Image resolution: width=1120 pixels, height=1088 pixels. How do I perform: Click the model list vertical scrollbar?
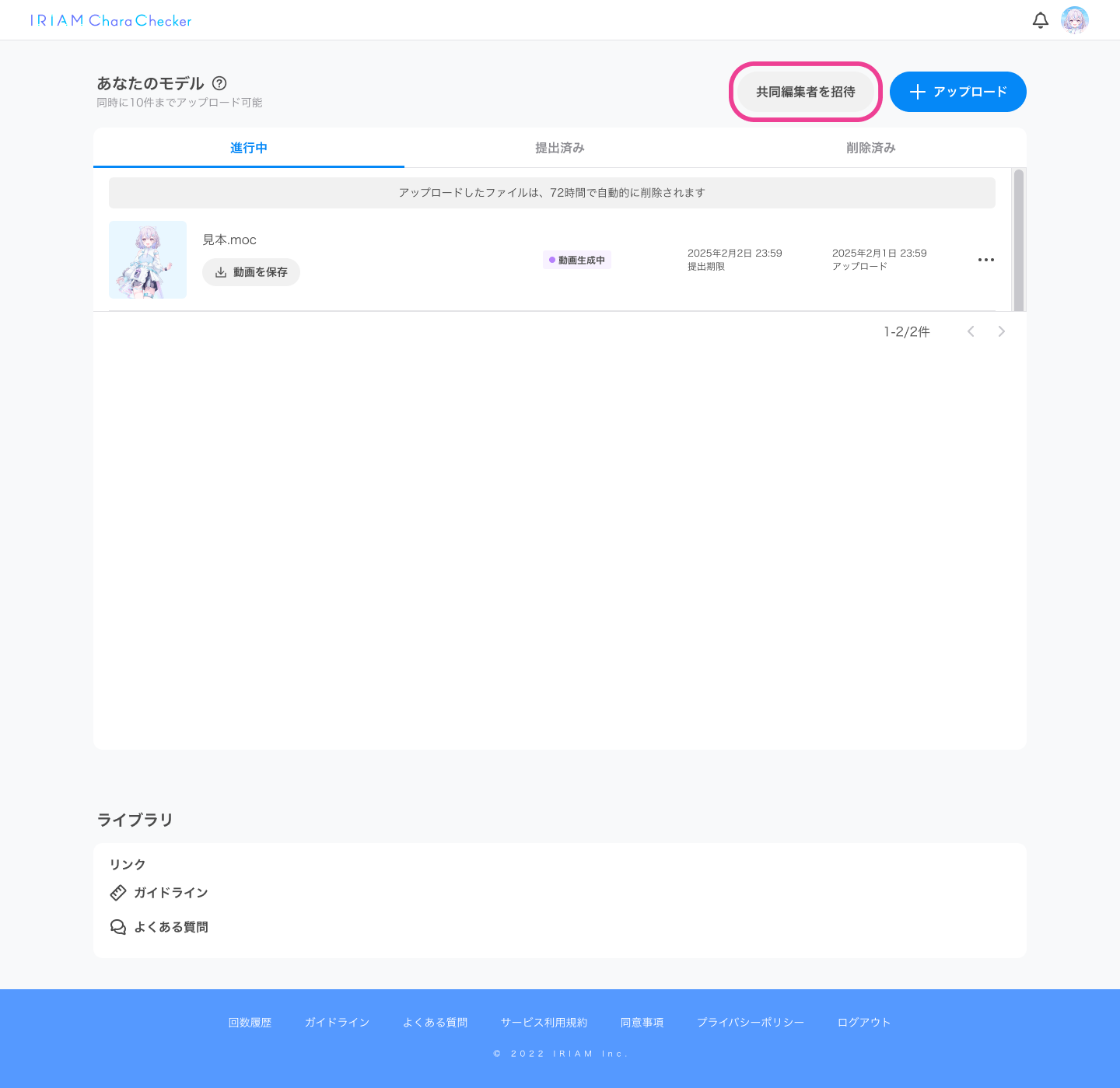(1019, 240)
